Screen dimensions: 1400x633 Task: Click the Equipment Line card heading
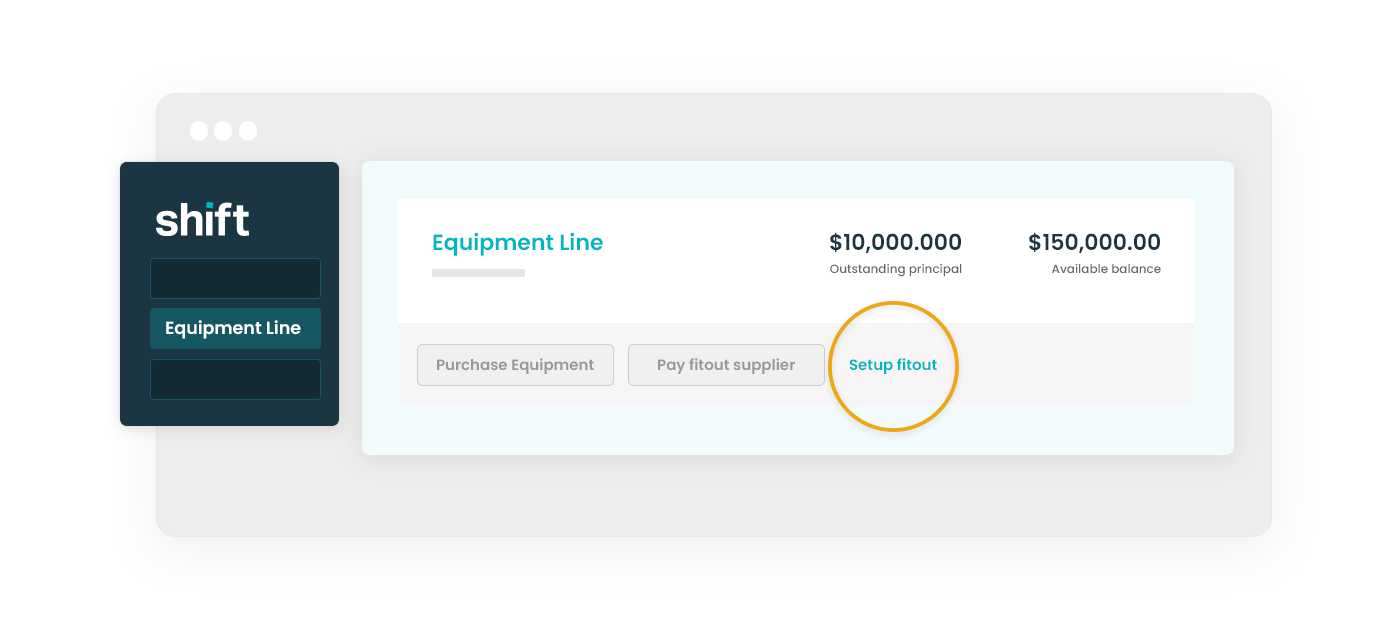pos(517,243)
